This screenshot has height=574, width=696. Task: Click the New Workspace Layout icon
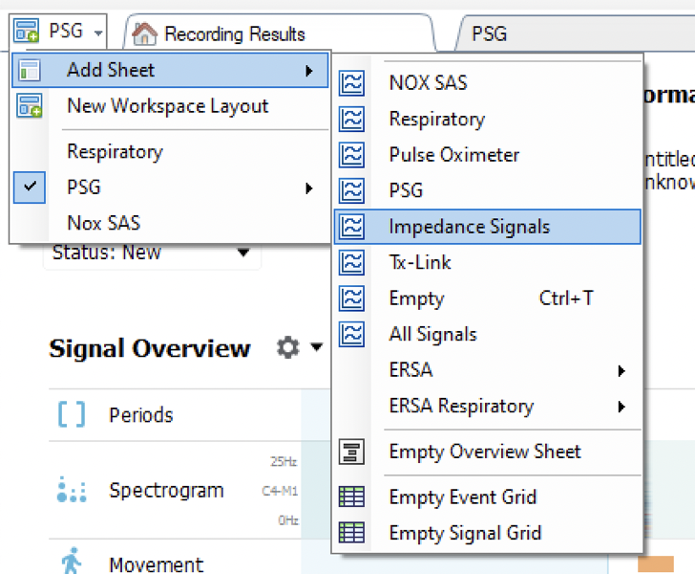pos(29,106)
